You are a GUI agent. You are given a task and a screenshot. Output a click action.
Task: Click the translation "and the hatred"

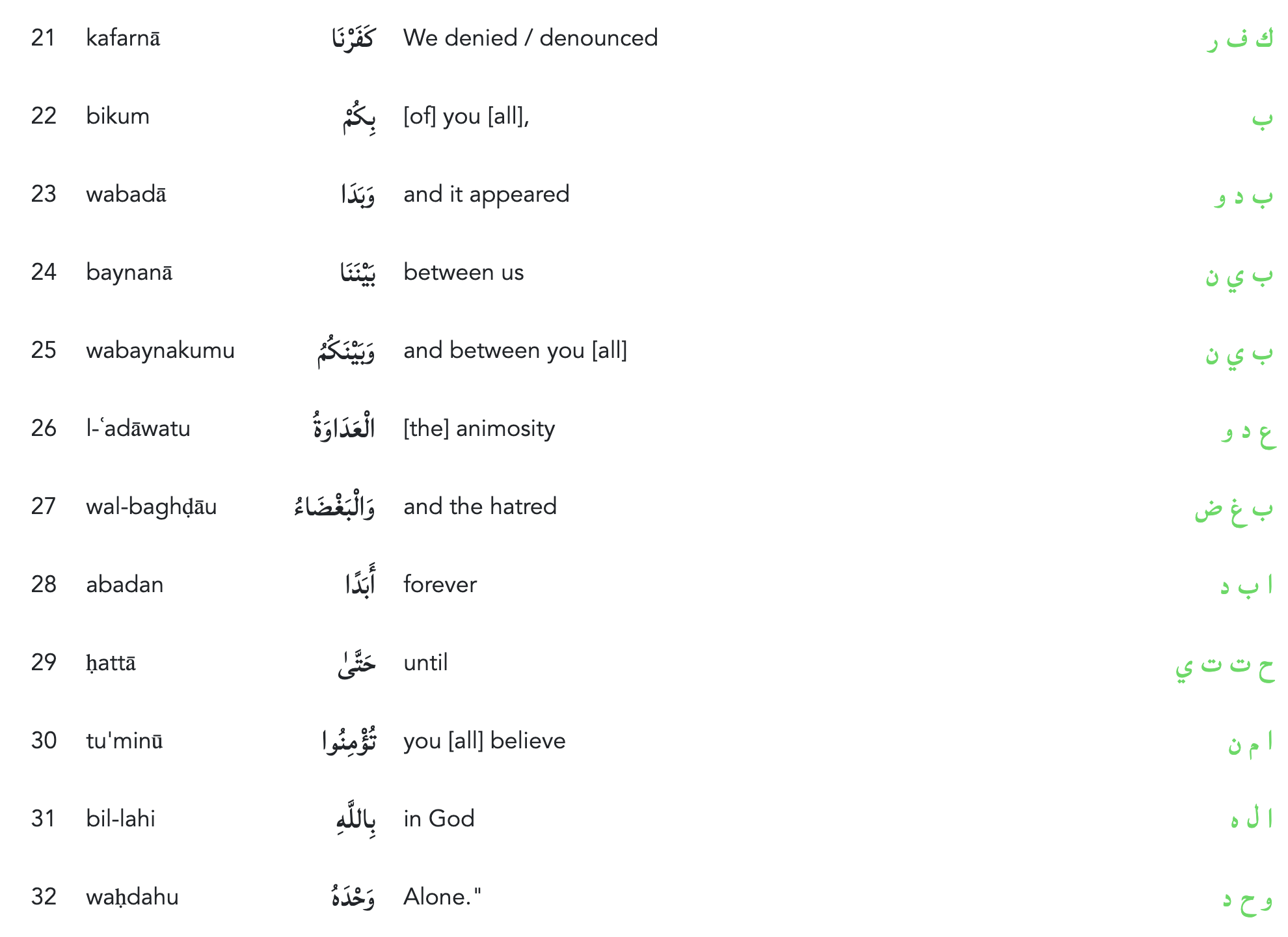[480, 507]
